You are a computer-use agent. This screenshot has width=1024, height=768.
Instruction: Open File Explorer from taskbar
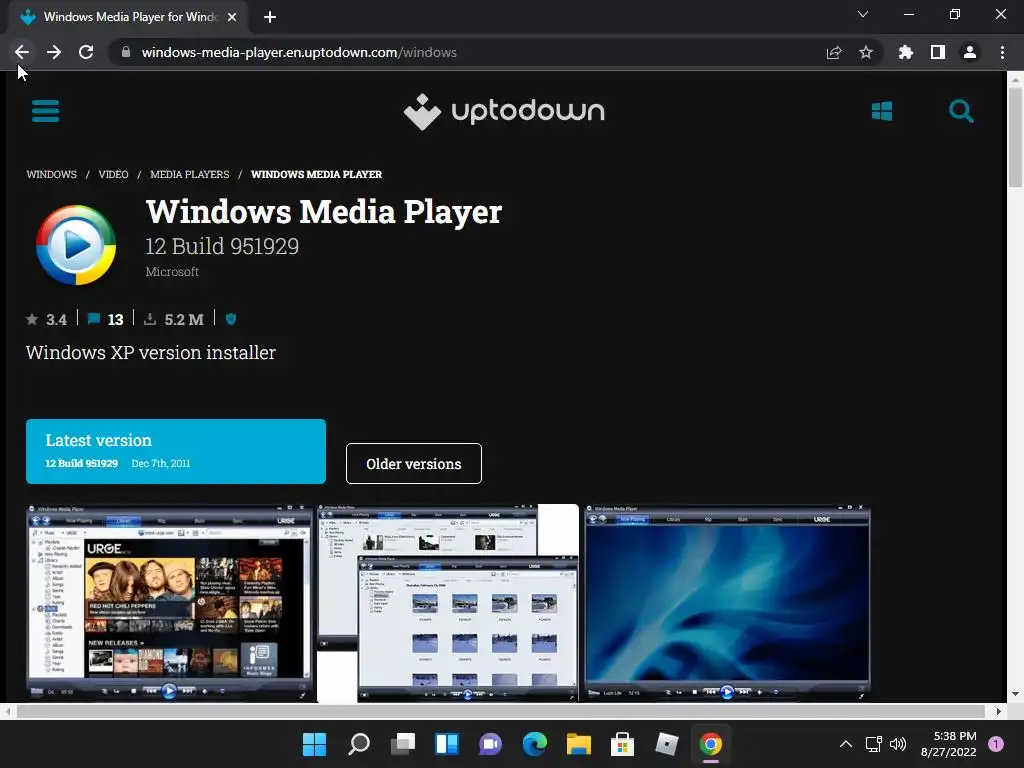pyautogui.click(x=579, y=744)
